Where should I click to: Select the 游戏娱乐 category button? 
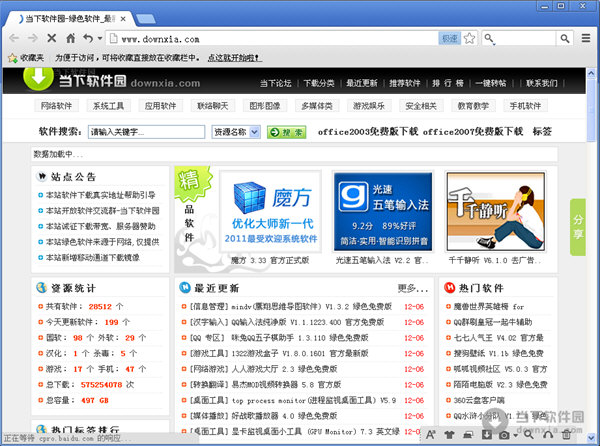click(368, 106)
